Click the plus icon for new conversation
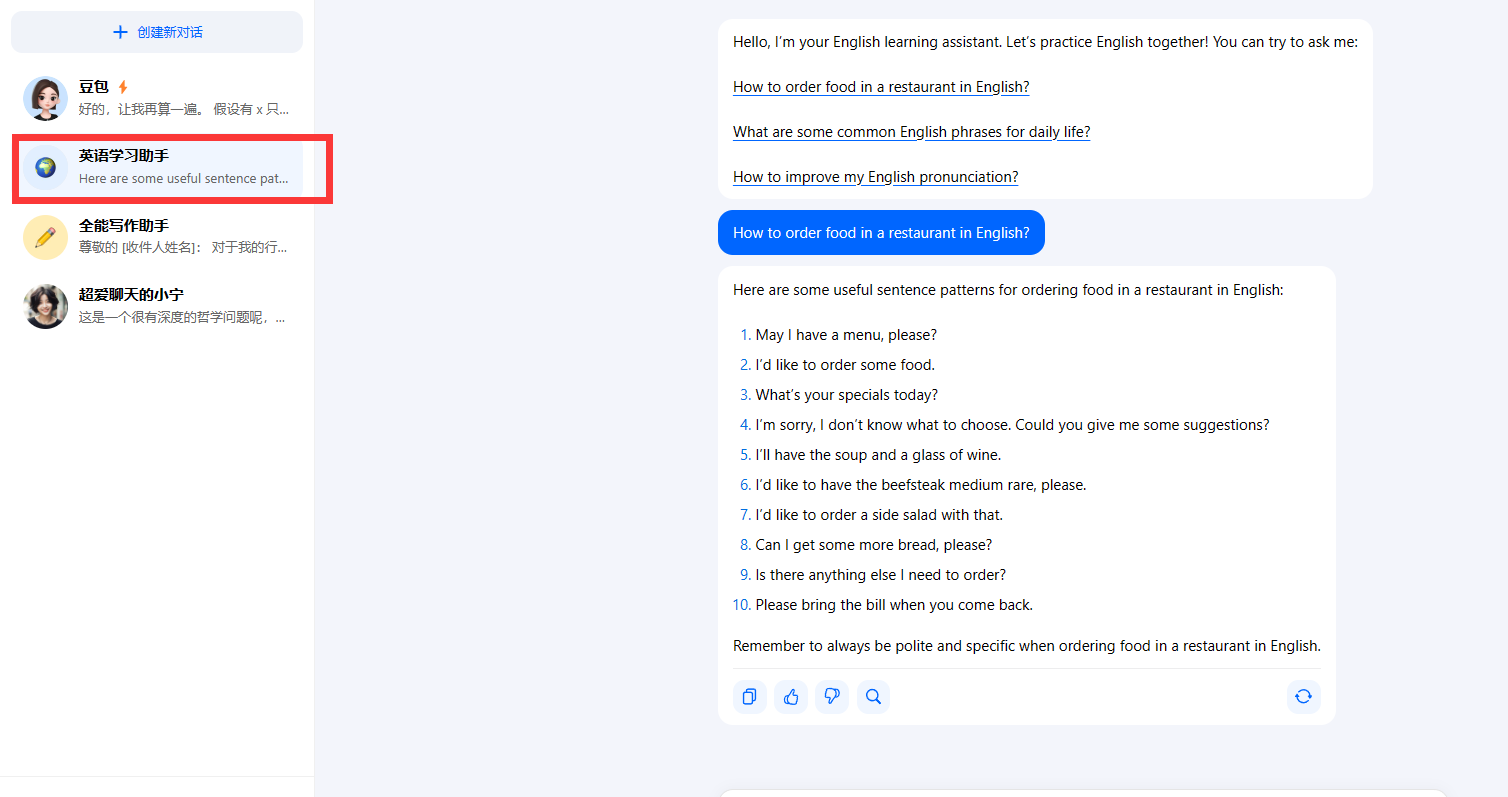Image resolution: width=1508 pixels, height=797 pixels. click(121, 32)
